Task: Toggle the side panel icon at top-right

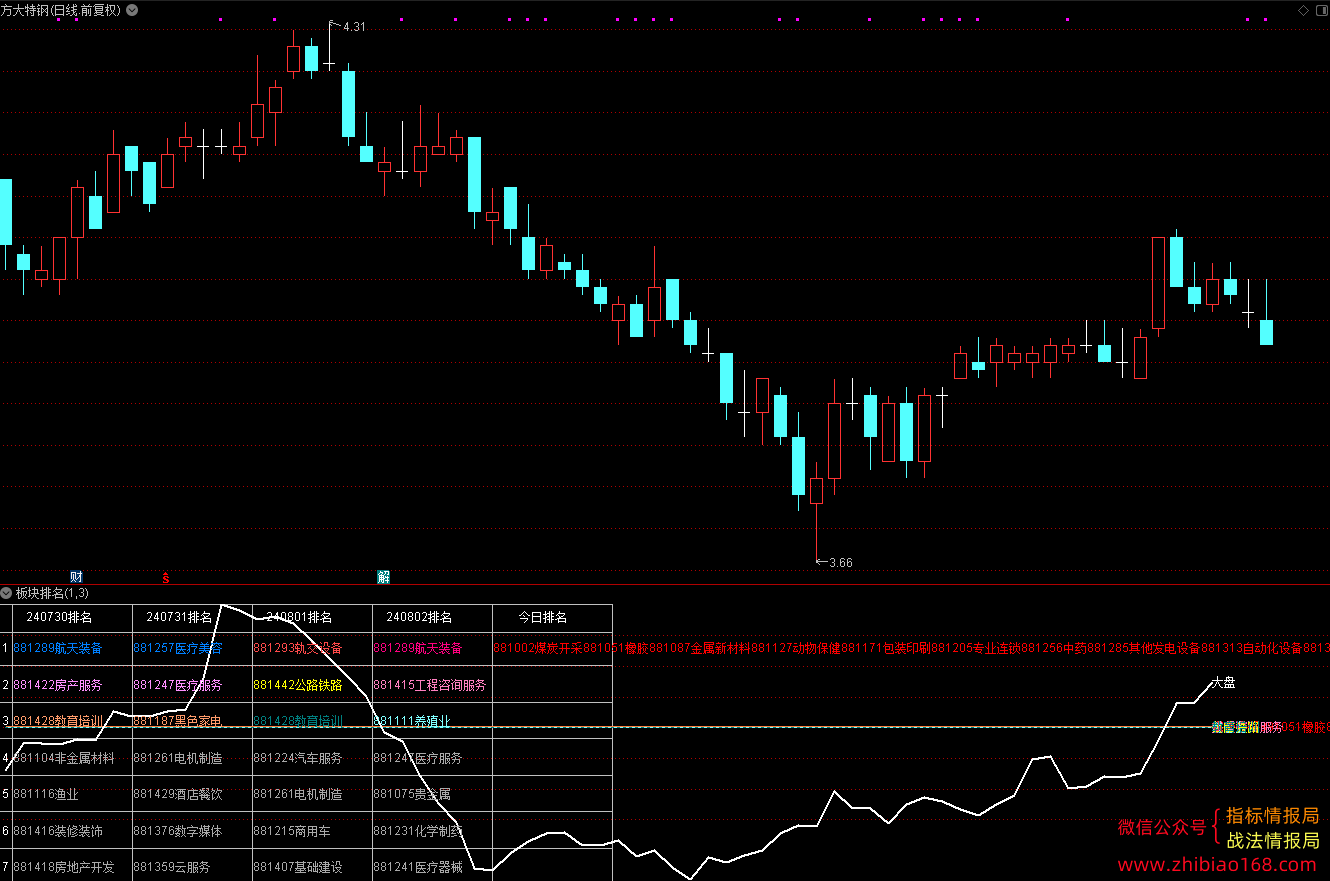Action: (x=1321, y=10)
